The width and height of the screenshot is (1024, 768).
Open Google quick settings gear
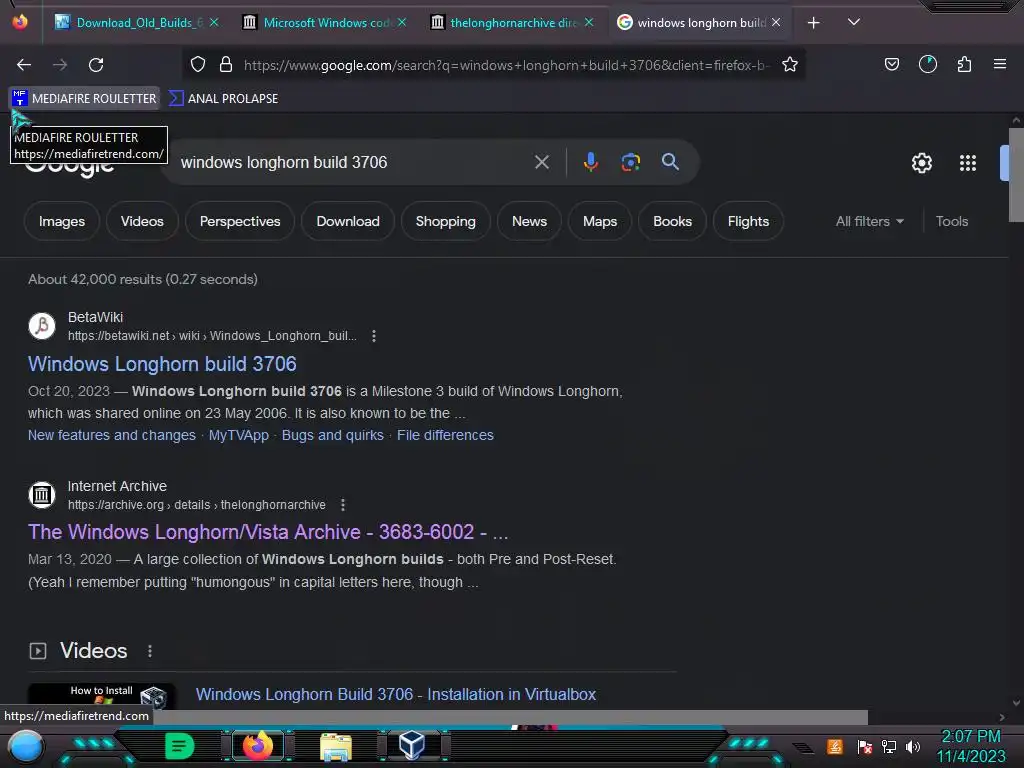point(921,163)
